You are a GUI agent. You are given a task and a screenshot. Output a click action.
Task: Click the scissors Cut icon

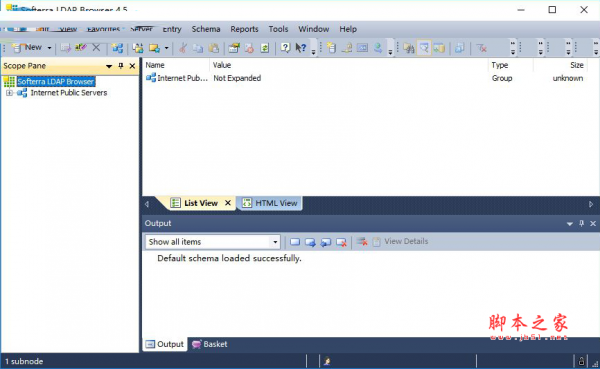click(x=183, y=48)
